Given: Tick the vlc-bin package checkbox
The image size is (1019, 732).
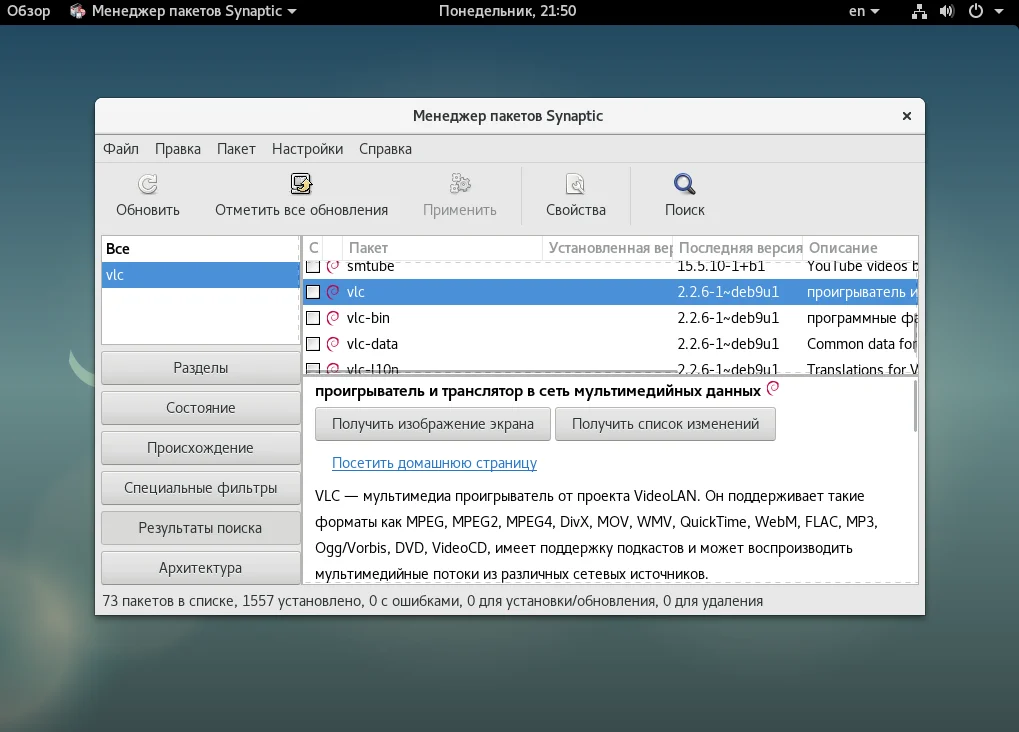Looking at the screenshot, I should tap(313, 318).
